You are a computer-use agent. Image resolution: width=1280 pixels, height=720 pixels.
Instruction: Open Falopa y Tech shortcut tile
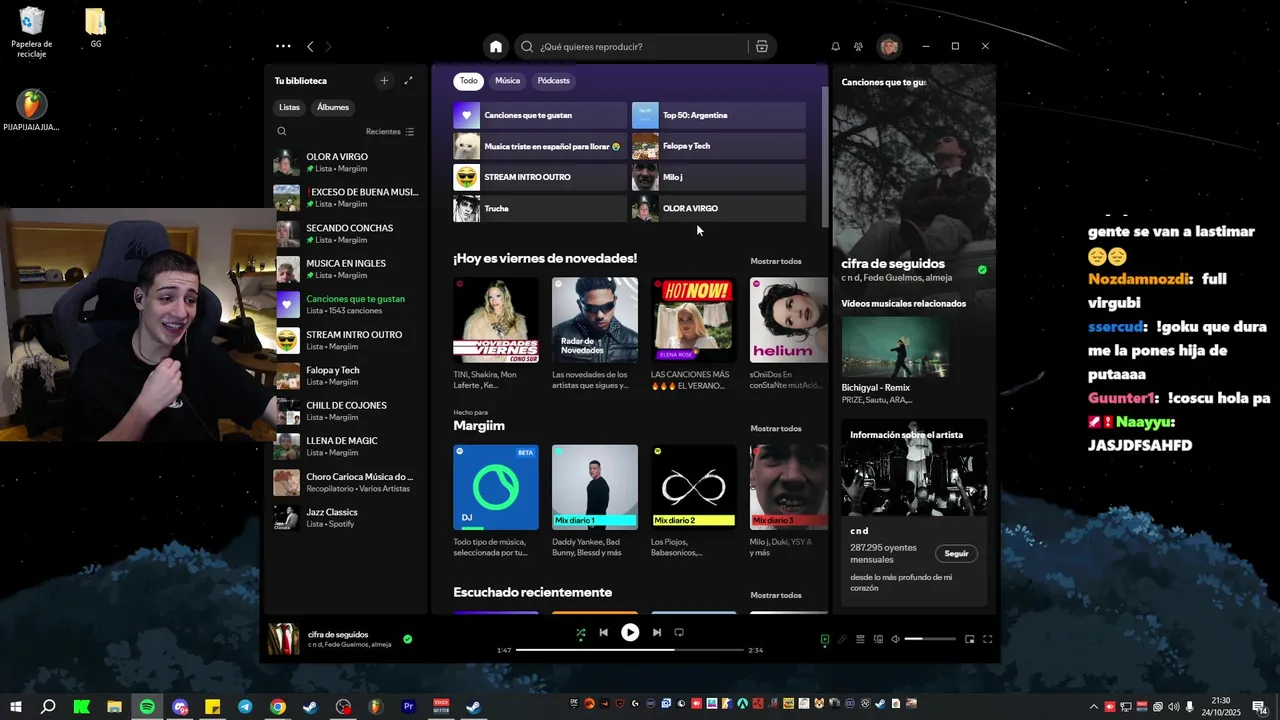click(719, 146)
